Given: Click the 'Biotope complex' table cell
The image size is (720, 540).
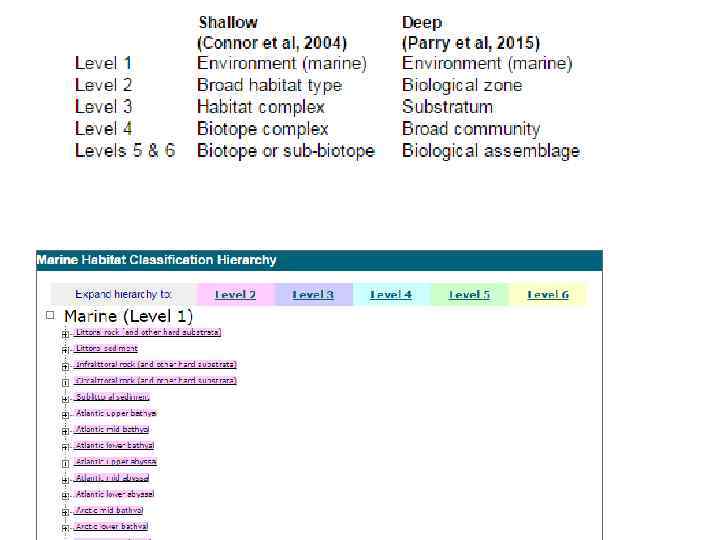Looking at the screenshot, I should [263, 129].
